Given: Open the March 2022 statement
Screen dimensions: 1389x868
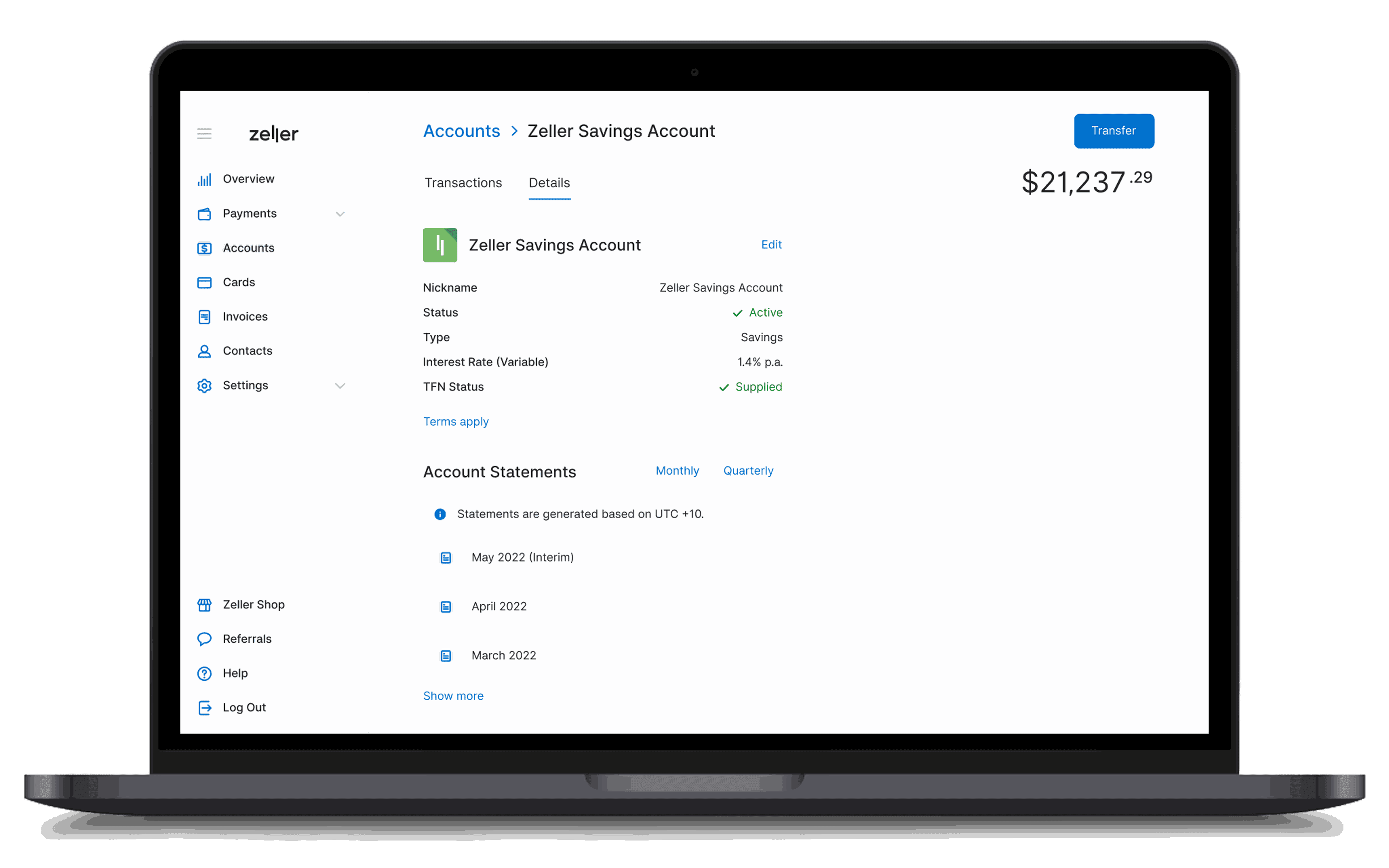Looking at the screenshot, I should [x=504, y=656].
